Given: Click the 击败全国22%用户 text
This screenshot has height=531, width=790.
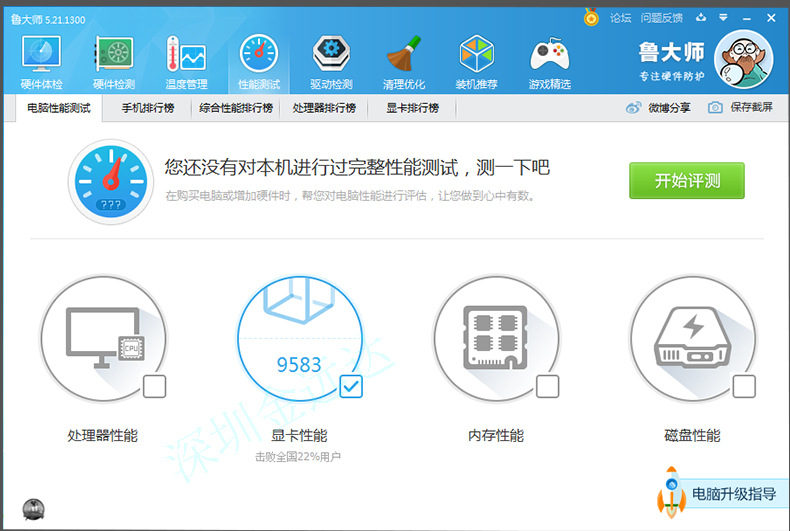Looking at the screenshot, I should pos(298,457).
